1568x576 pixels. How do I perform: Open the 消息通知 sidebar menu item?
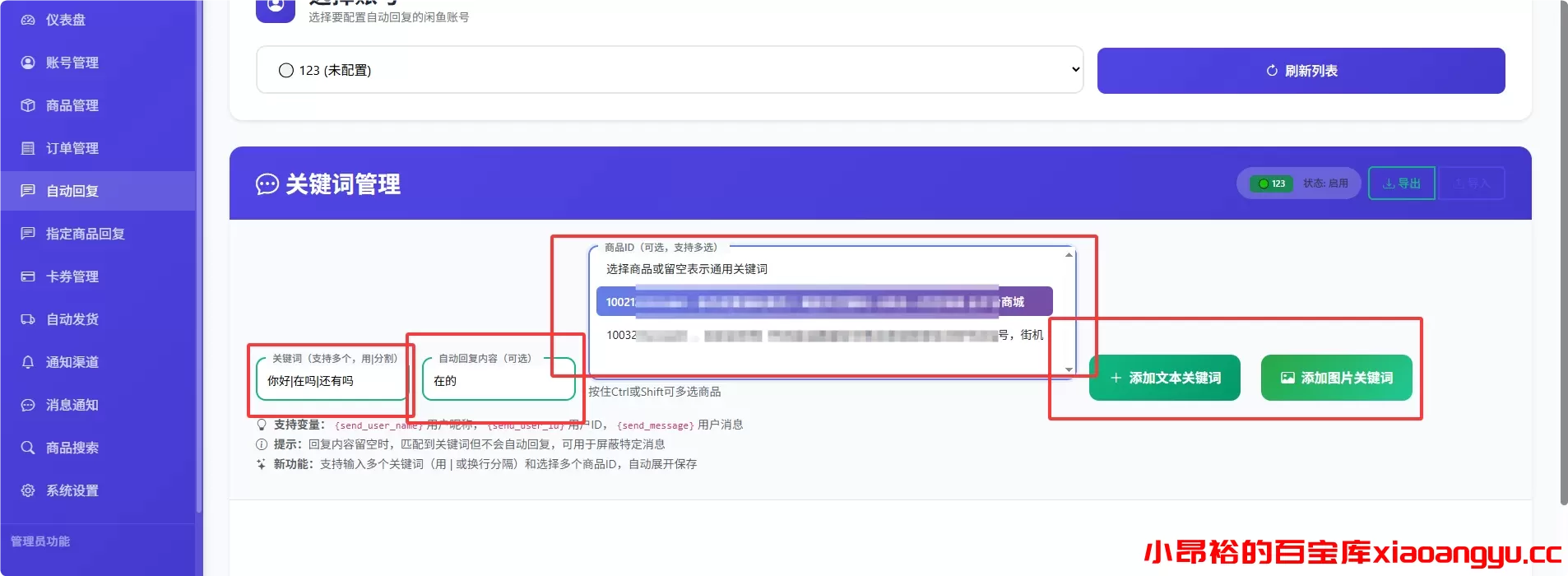(x=98, y=405)
